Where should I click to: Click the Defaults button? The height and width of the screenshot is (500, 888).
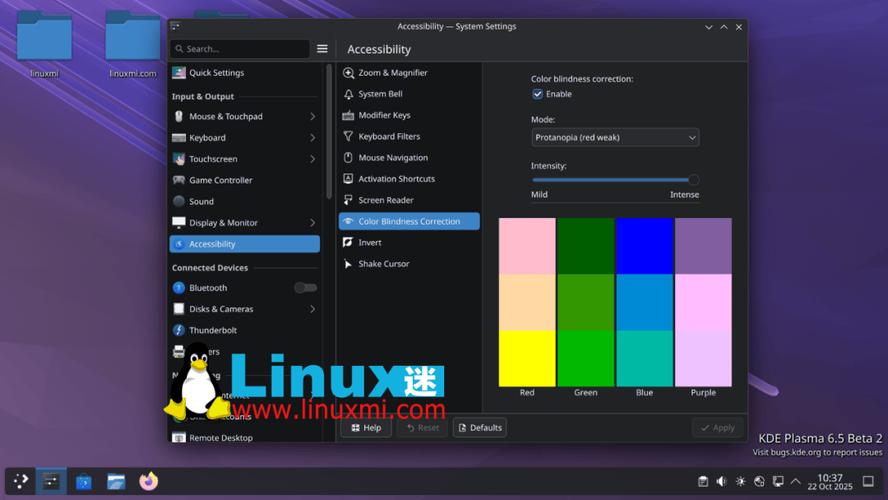(x=480, y=428)
